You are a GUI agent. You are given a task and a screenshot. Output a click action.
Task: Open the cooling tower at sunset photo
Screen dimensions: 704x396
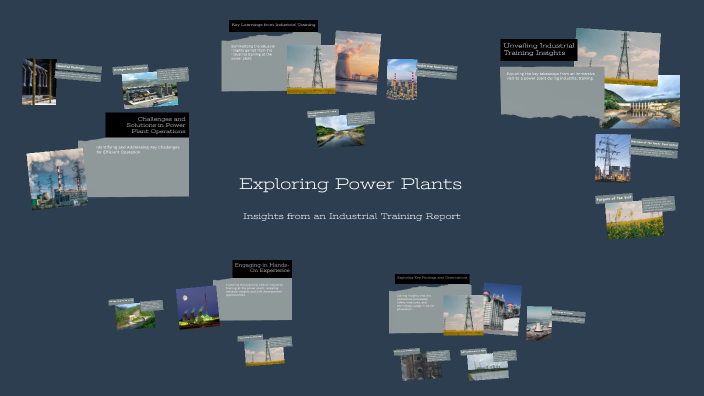click(357, 62)
